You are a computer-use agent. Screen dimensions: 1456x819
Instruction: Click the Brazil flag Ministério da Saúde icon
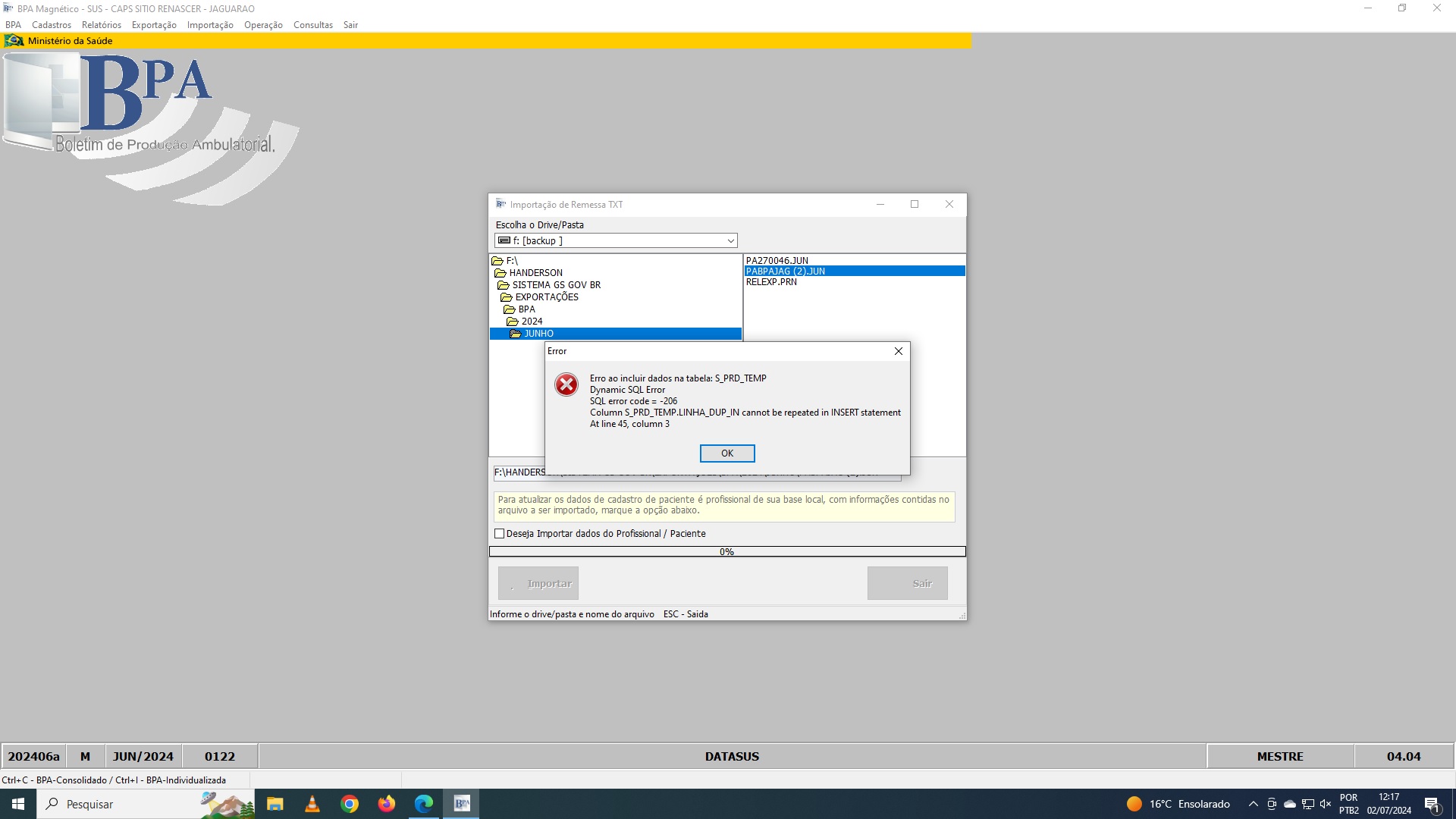[14, 41]
